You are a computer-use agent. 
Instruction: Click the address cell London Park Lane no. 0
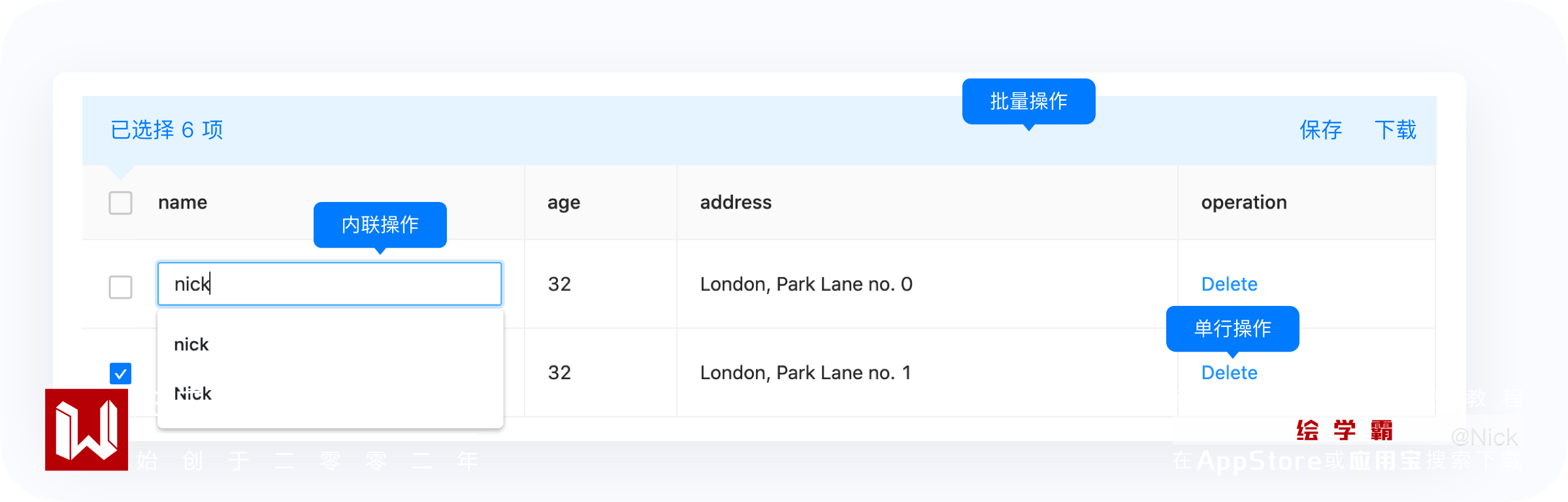(806, 284)
